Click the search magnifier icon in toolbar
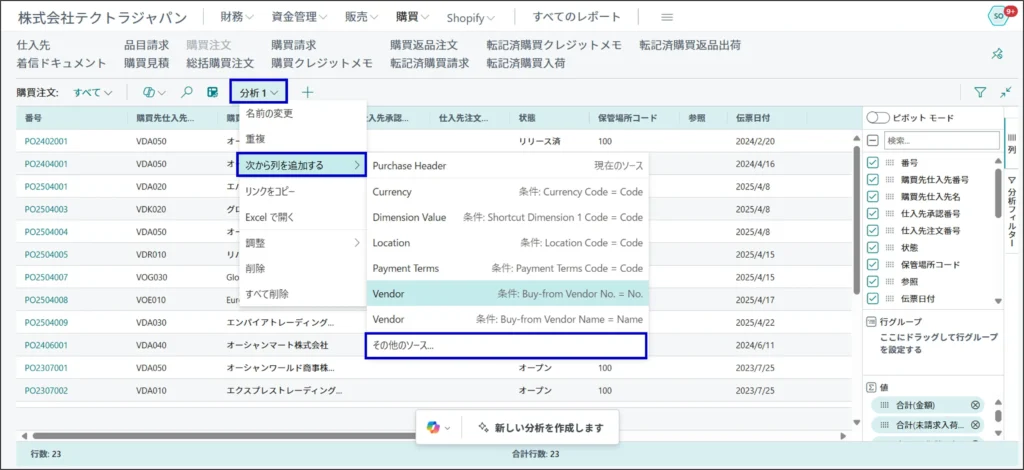The width and height of the screenshot is (1024, 470). point(186,92)
